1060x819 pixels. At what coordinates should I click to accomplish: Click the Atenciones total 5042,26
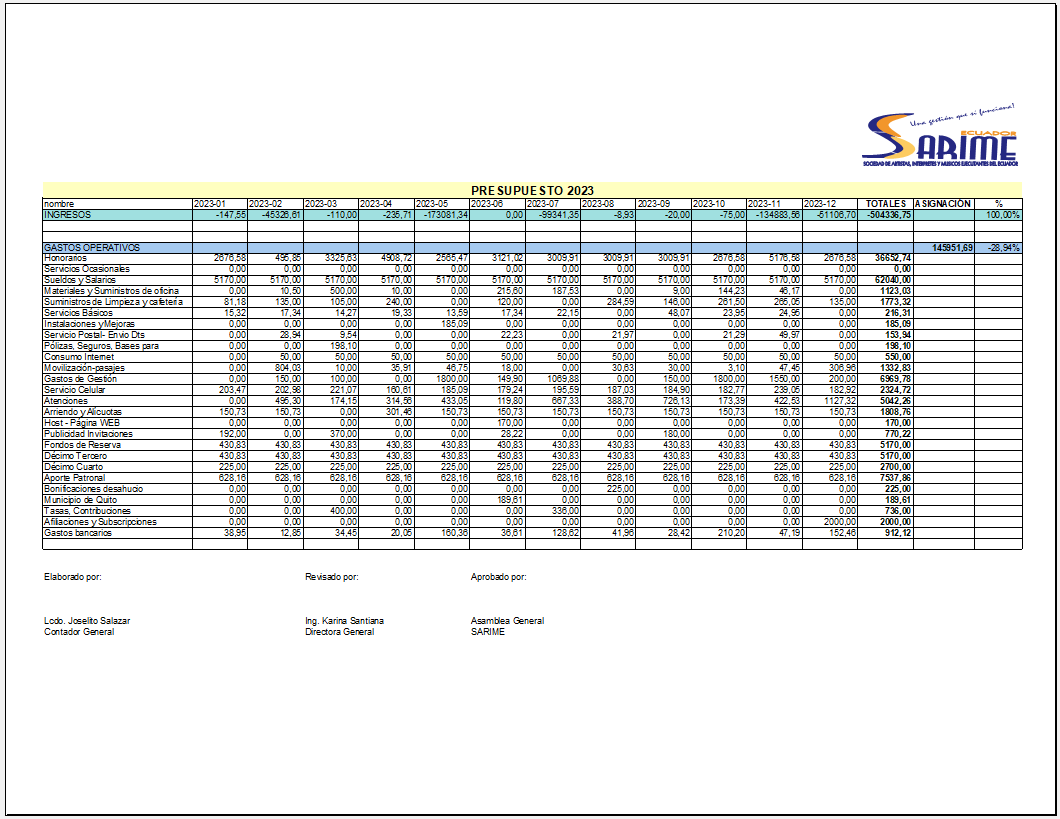(x=895, y=401)
